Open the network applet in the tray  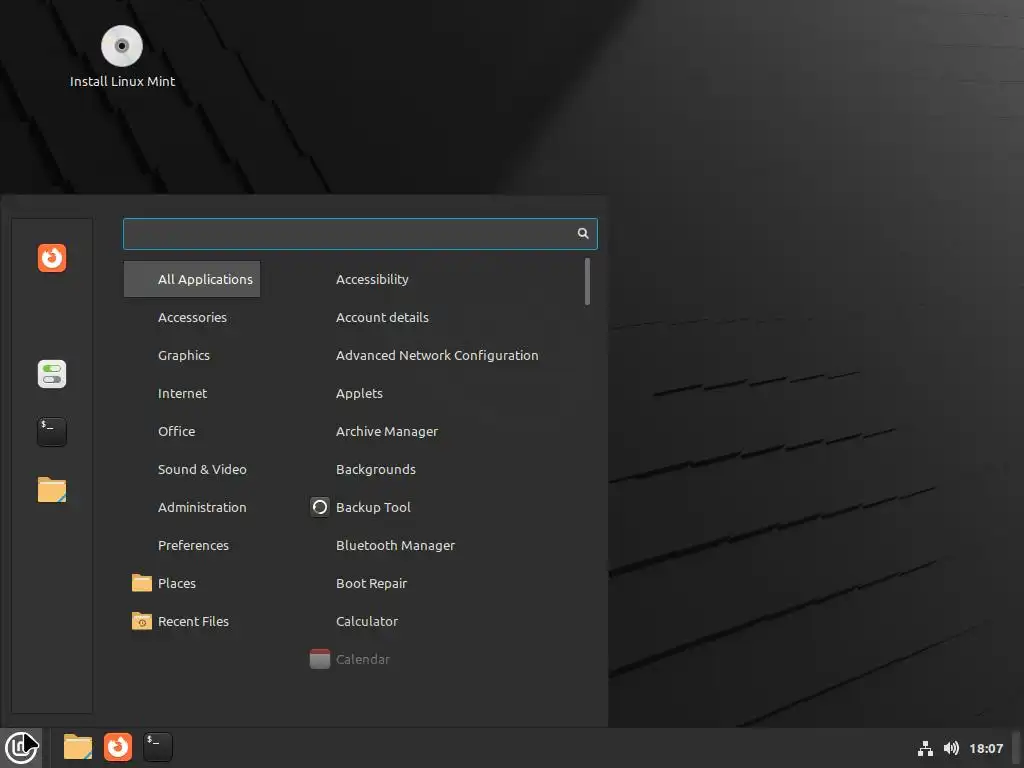[x=925, y=748]
